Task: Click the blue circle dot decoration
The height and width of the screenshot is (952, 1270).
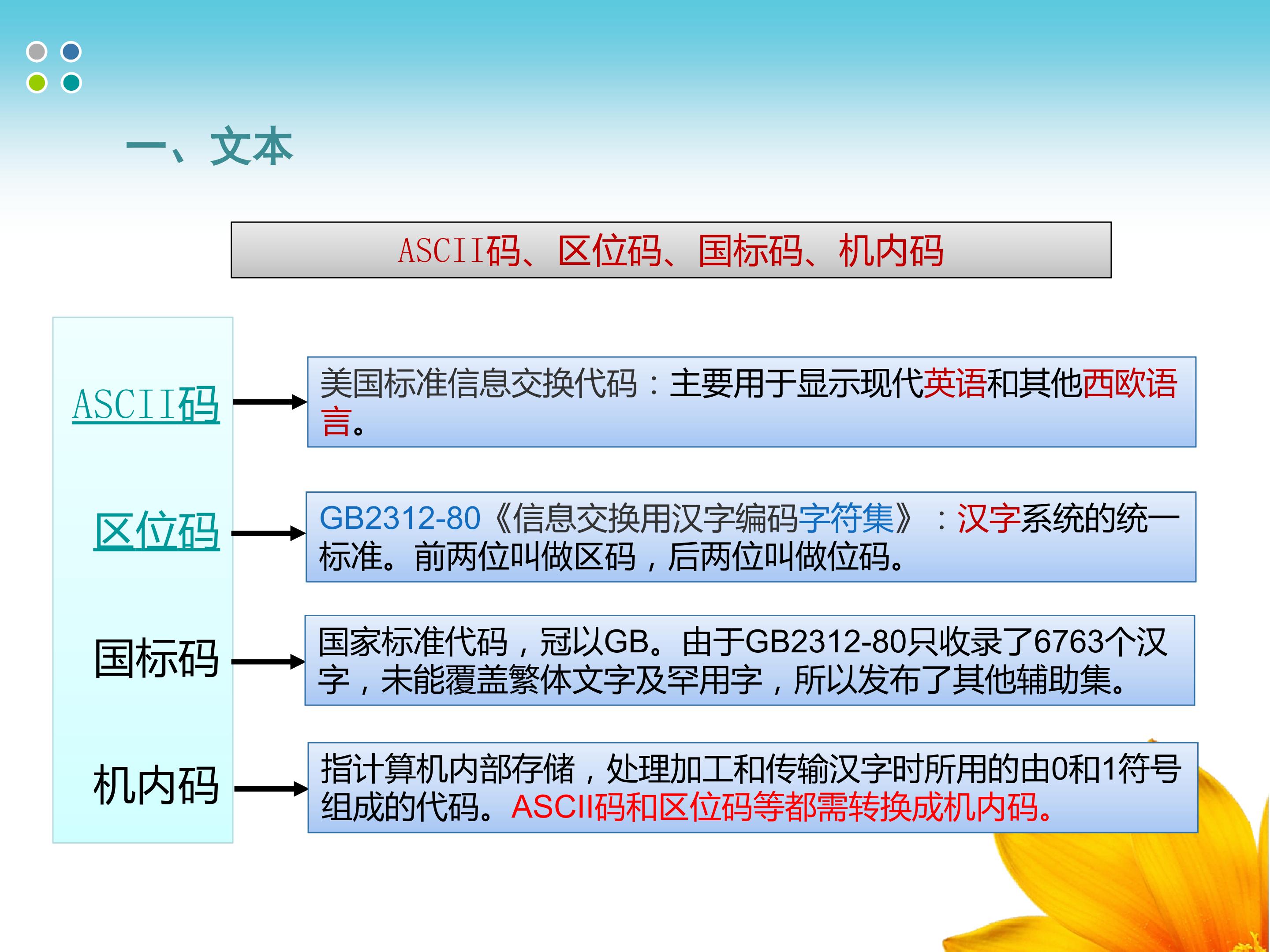Action: coord(71,52)
